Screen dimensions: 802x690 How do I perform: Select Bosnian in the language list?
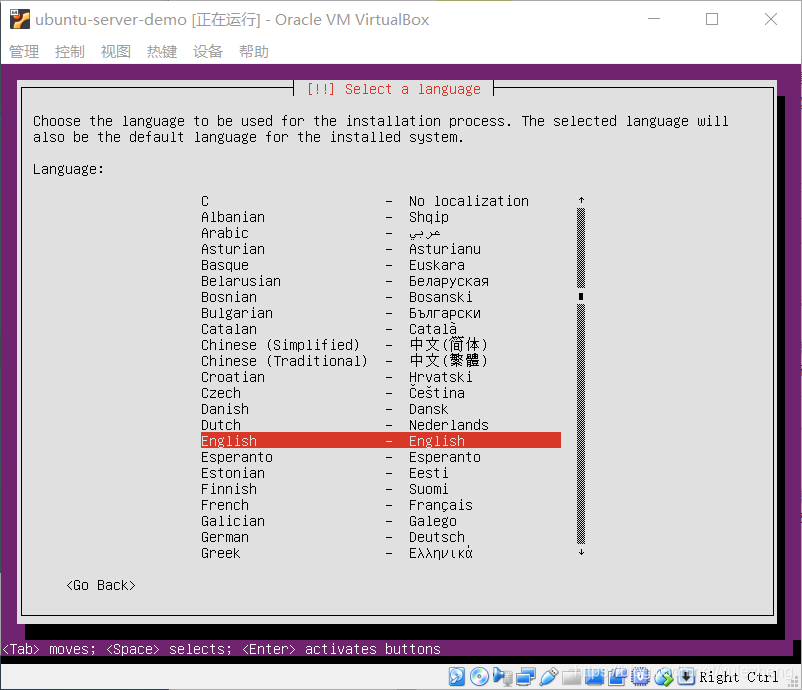[x=381, y=297]
